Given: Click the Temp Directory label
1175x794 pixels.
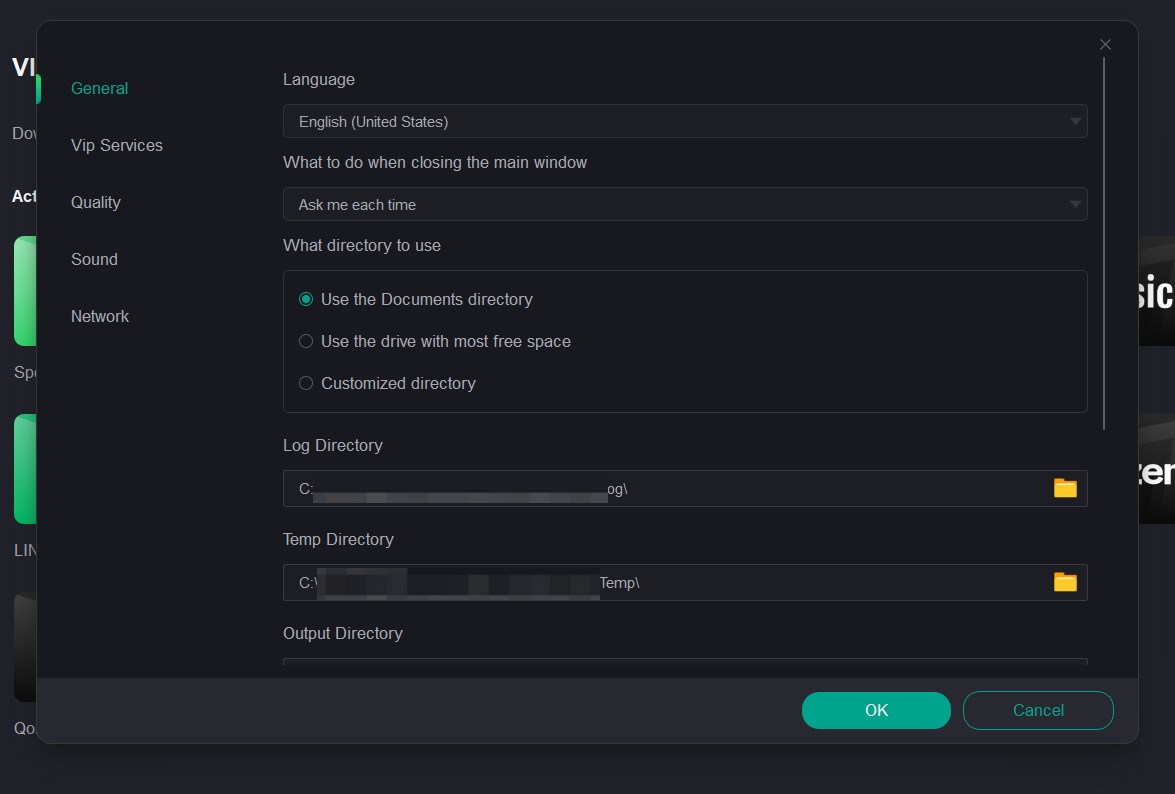Looking at the screenshot, I should (x=338, y=539).
